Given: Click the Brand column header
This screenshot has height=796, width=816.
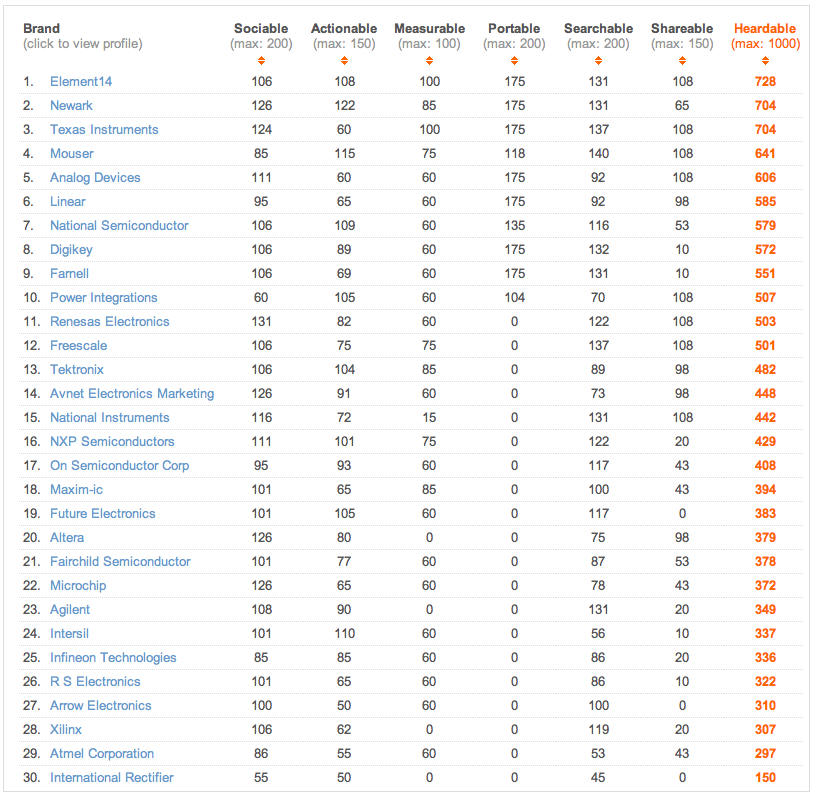Looking at the screenshot, I should 41,29.
